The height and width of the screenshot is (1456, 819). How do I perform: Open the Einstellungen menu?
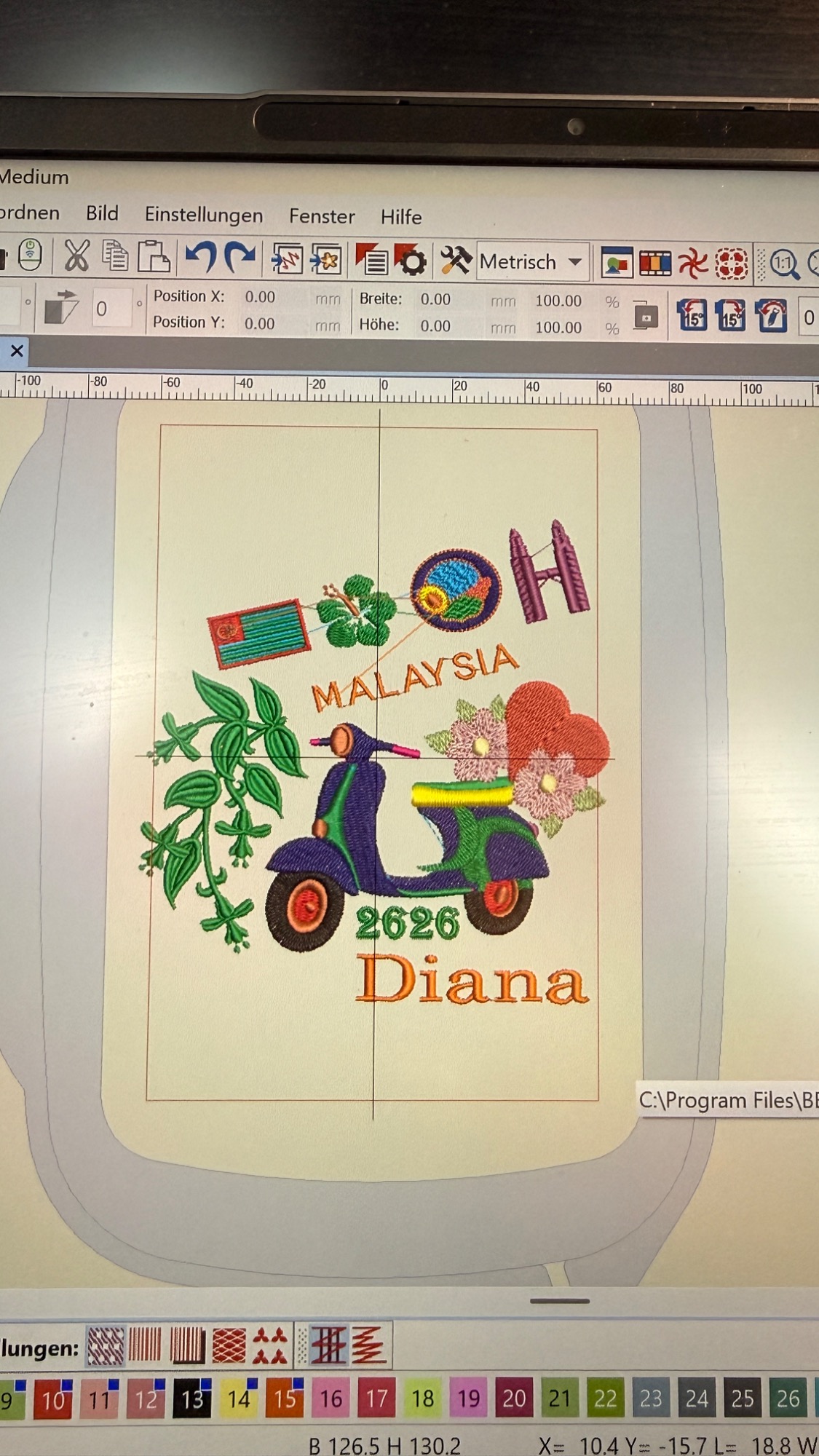pyautogui.click(x=203, y=215)
